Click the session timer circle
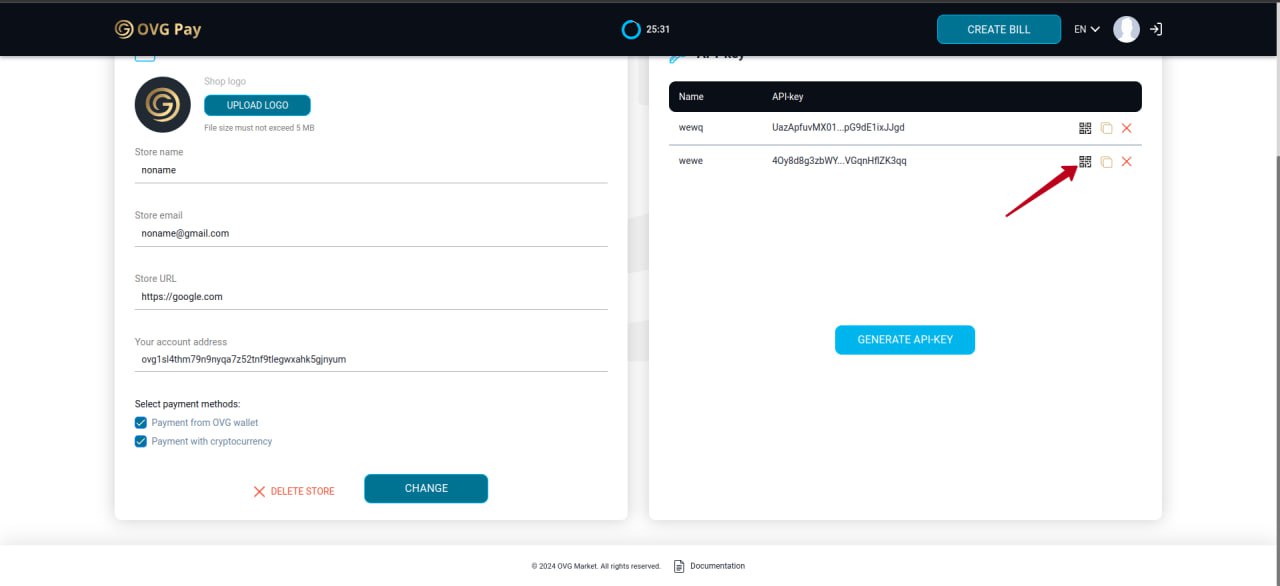1280x586 pixels. [631, 30]
